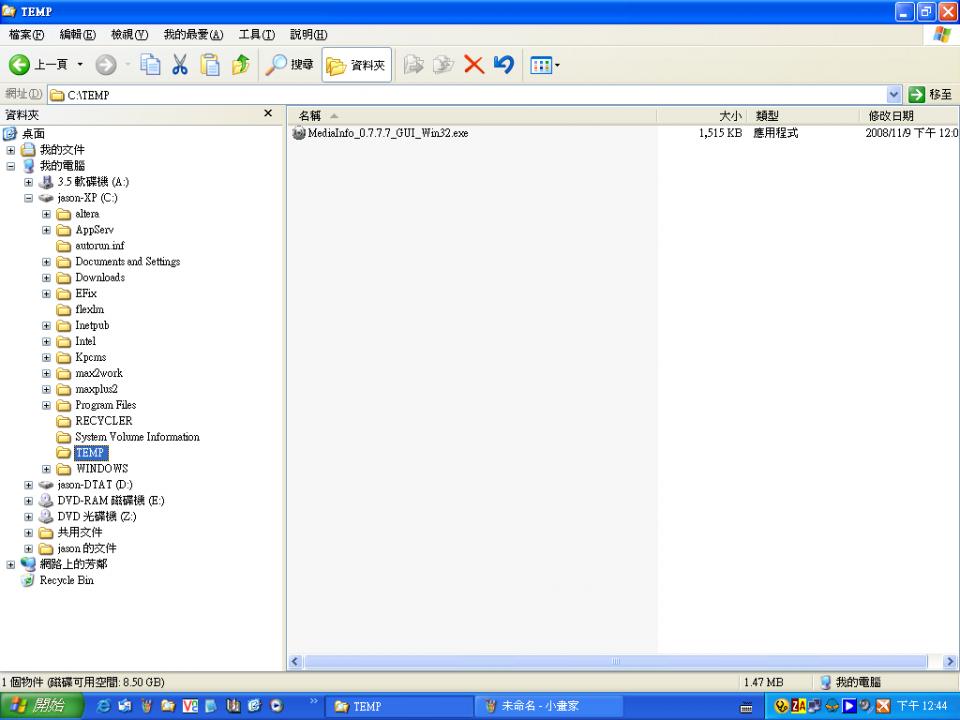960x720 pixels.
Task: Switch to 未命名 - 小畫家 taskbar window
Action: (x=549, y=706)
